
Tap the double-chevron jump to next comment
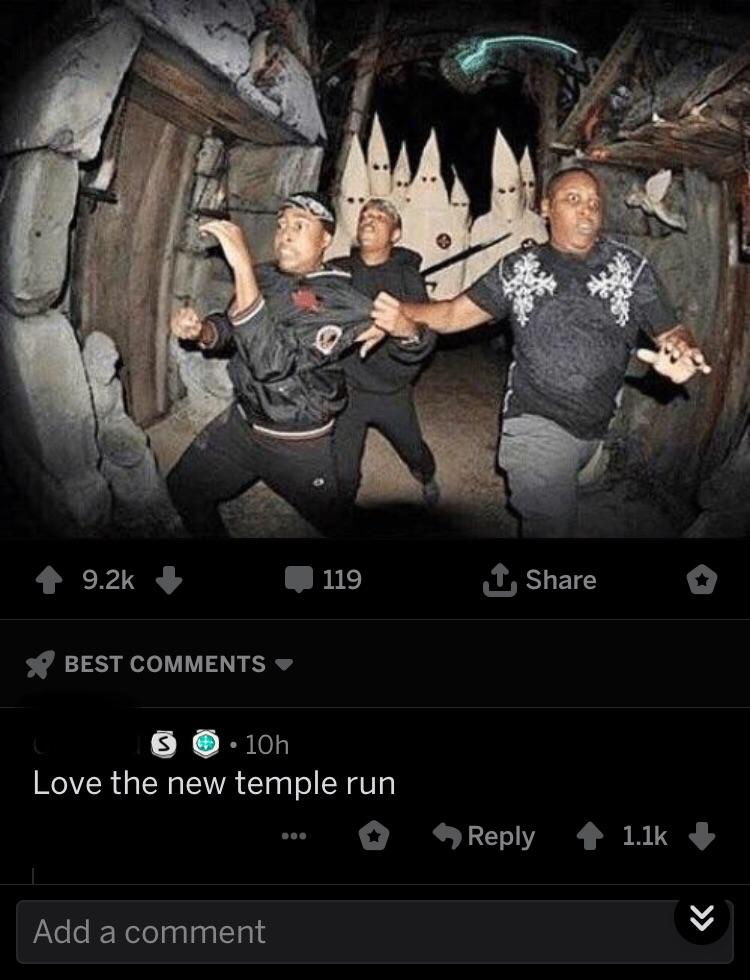coord(702,917)
